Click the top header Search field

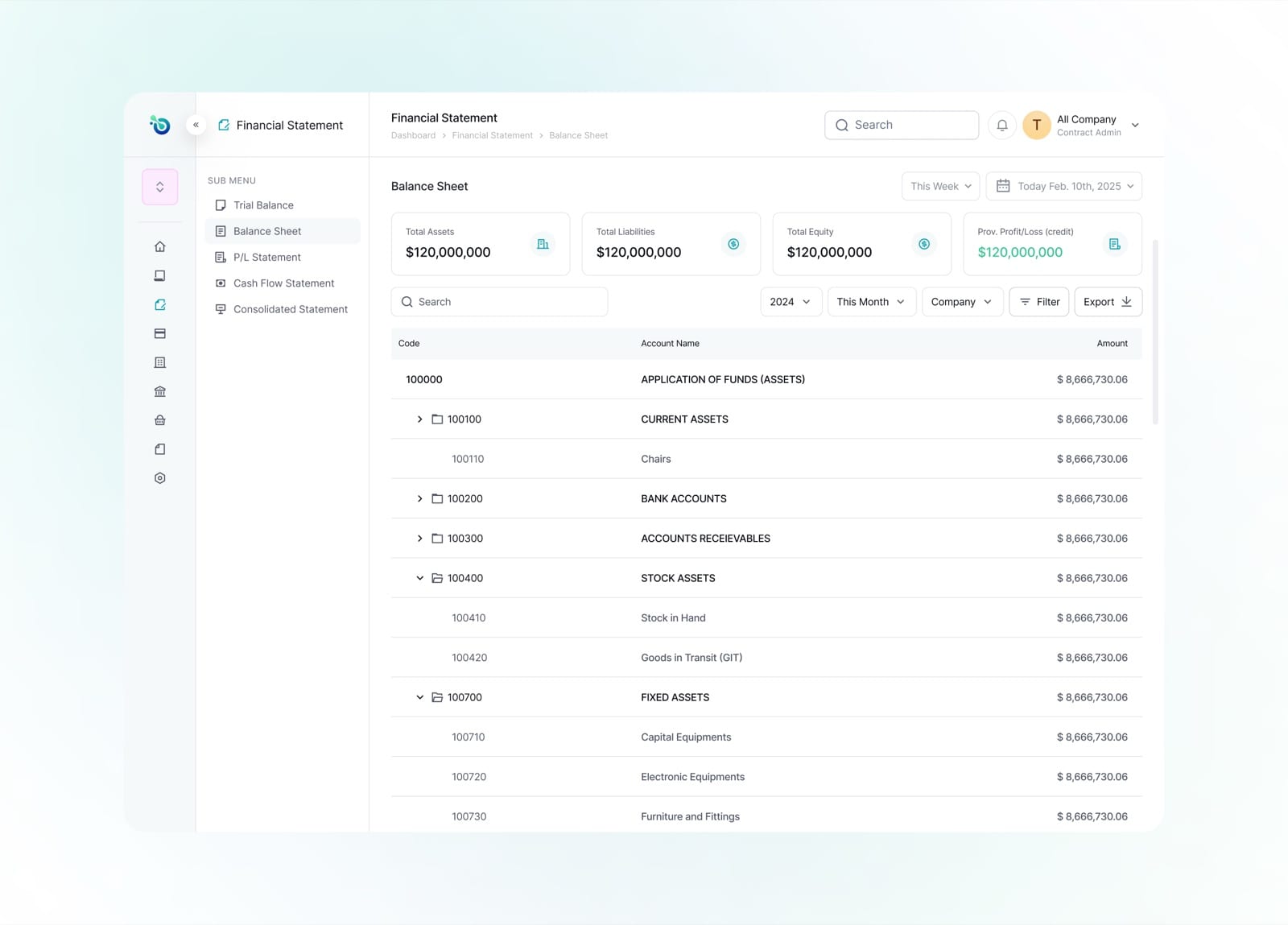pyautogui.click(x=902, y=125)
